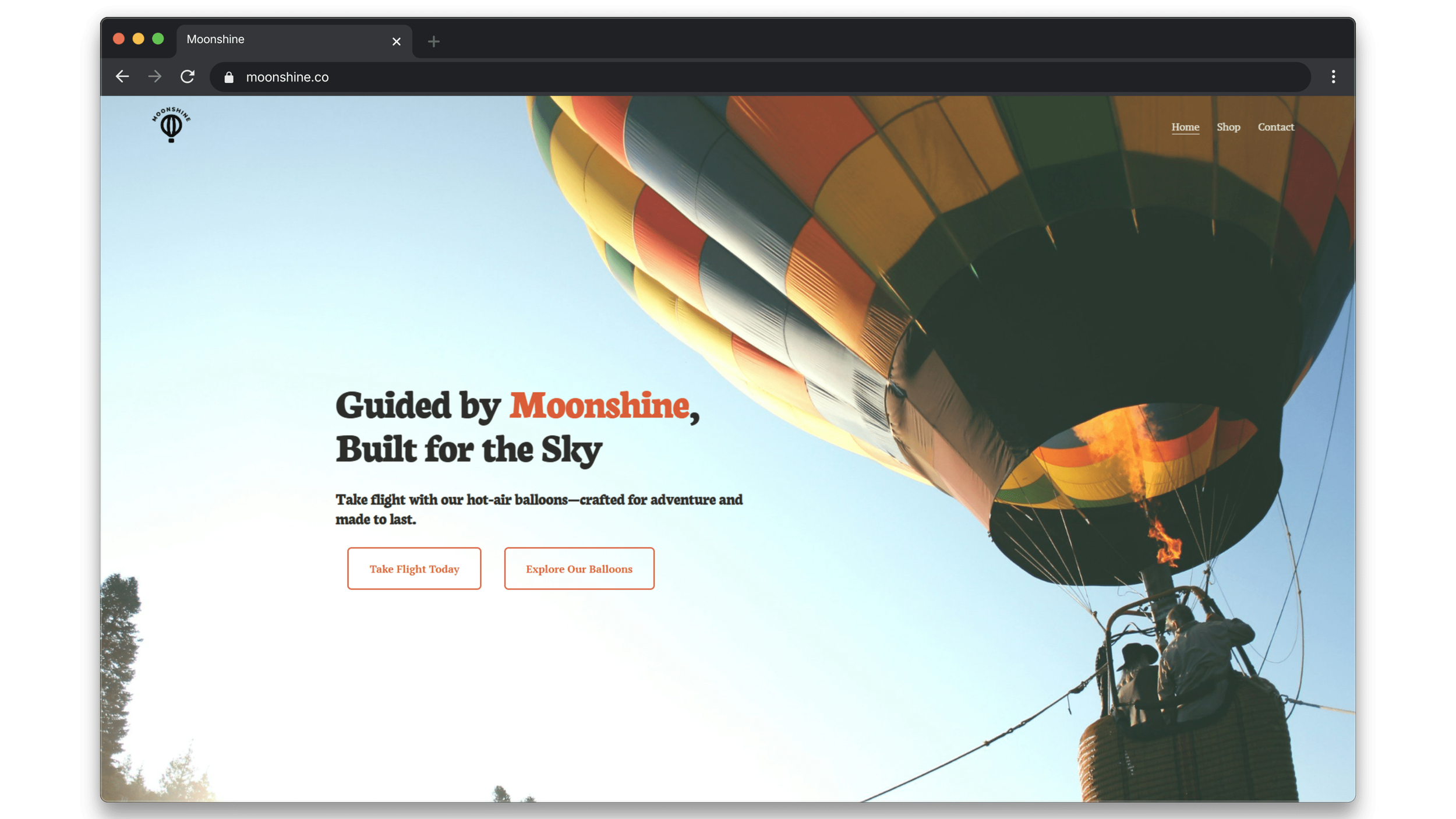Click the Explore Our Balloons button
This screenshot has height=819, width=1456.
pyautogui.click(x=579, y=569)
